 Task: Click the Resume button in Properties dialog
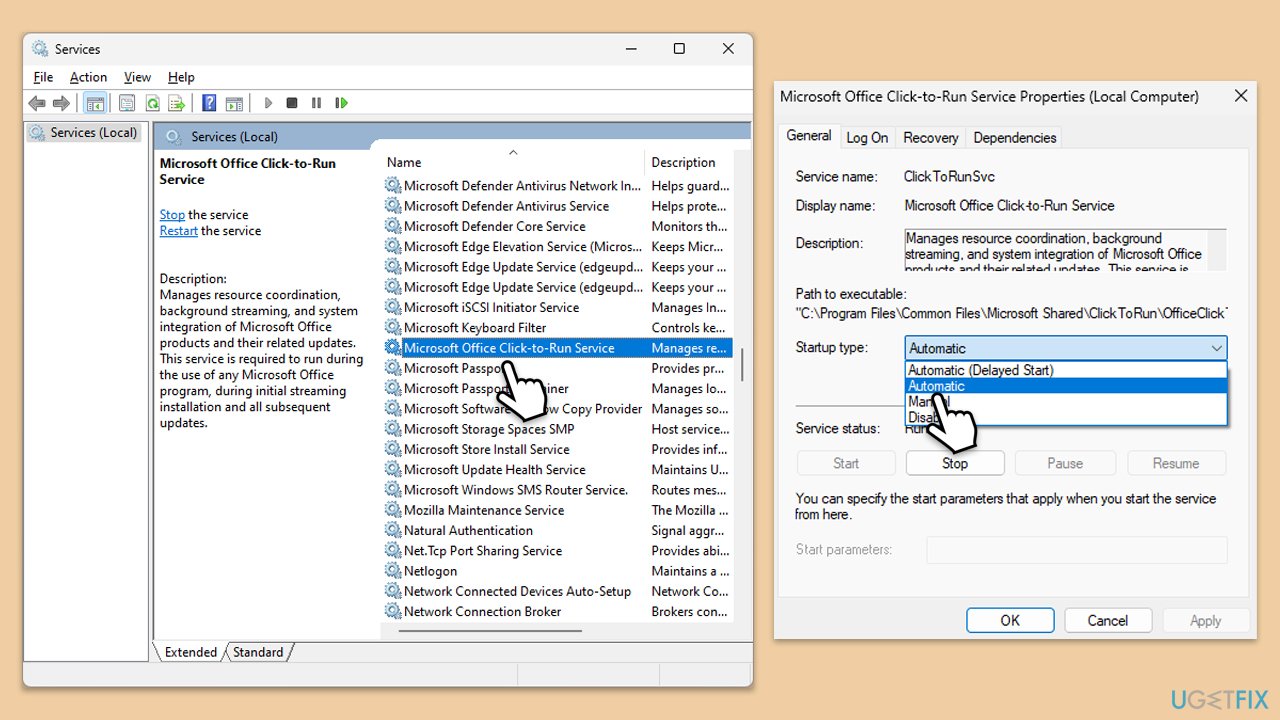1176,463
